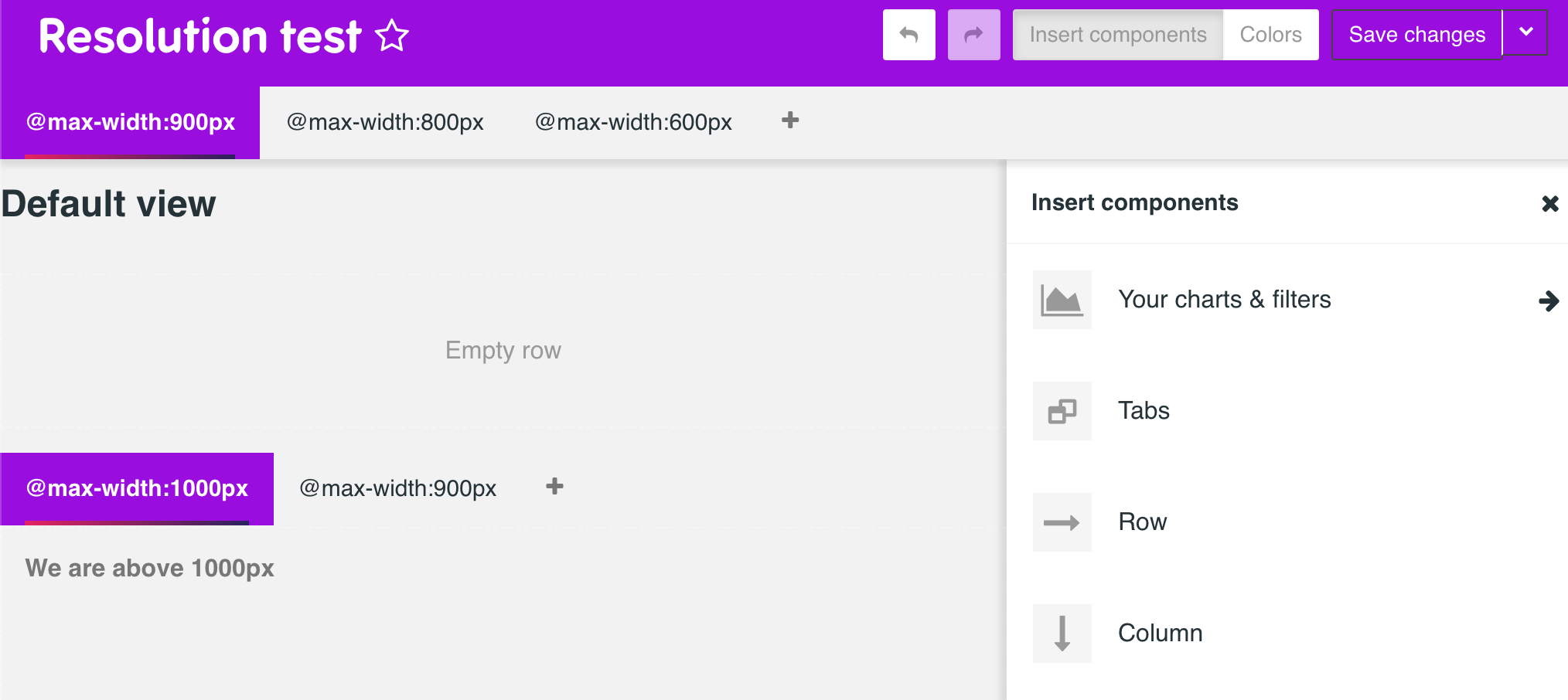
Task: Close the Insert components panel
Action: [x=1549, y=203]
